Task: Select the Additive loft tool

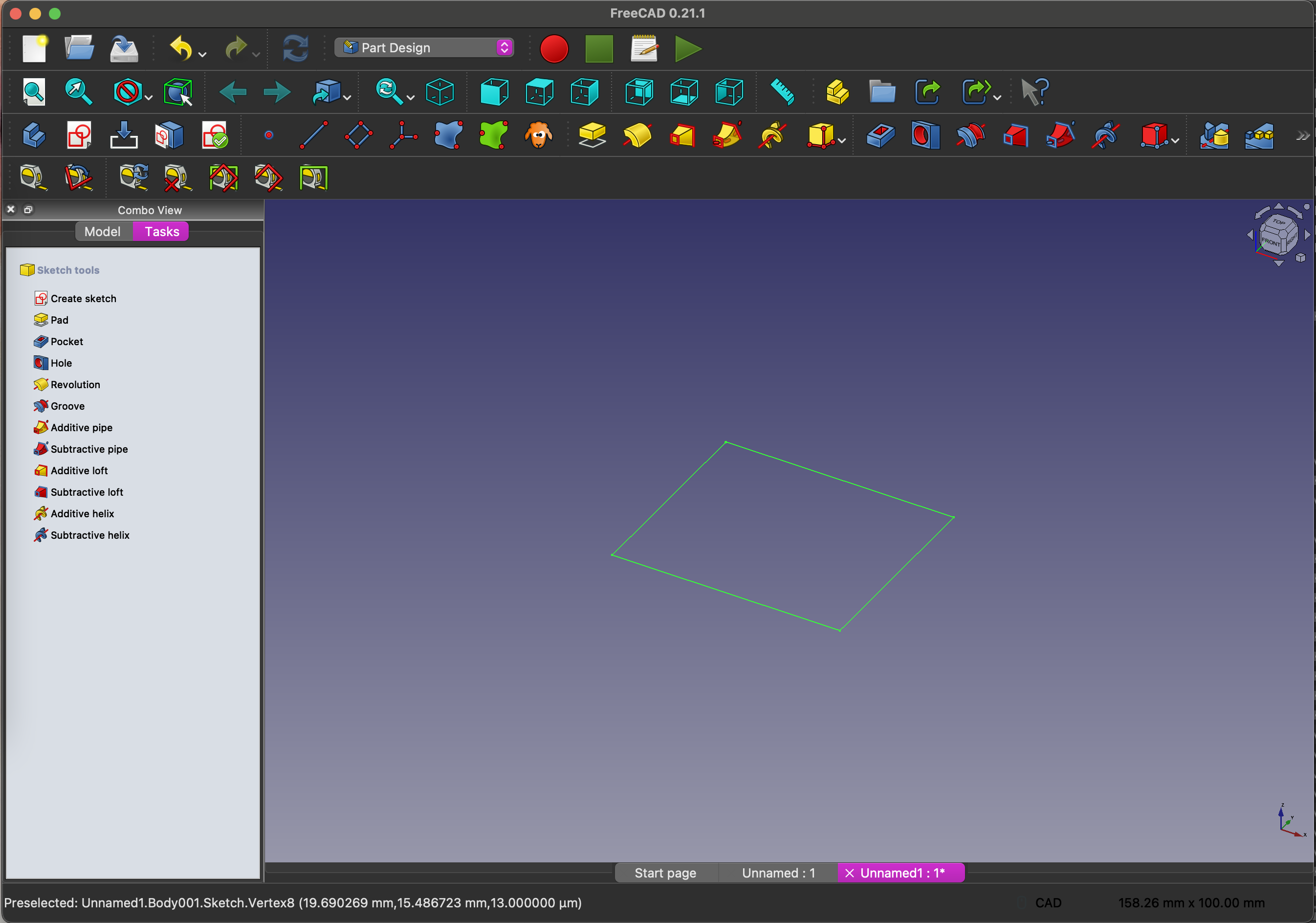Action: [x=80, y=470]
